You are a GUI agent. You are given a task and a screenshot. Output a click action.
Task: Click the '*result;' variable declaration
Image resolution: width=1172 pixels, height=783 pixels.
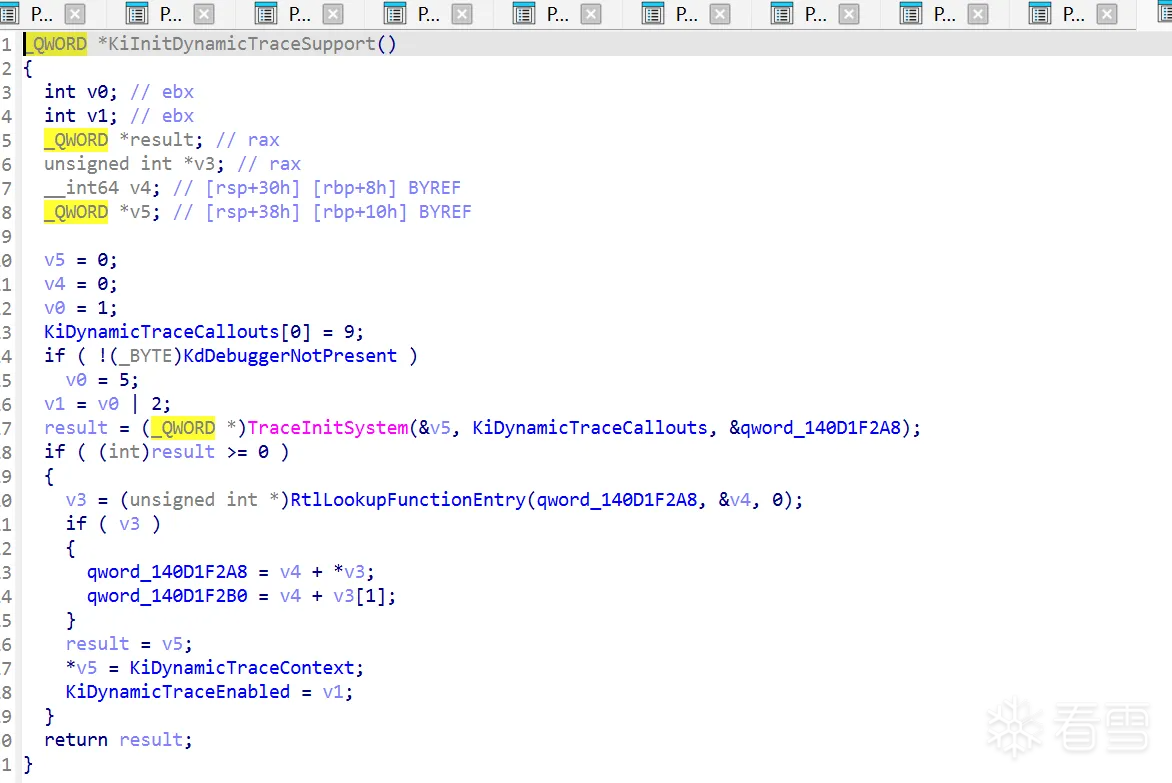point(161,140)
